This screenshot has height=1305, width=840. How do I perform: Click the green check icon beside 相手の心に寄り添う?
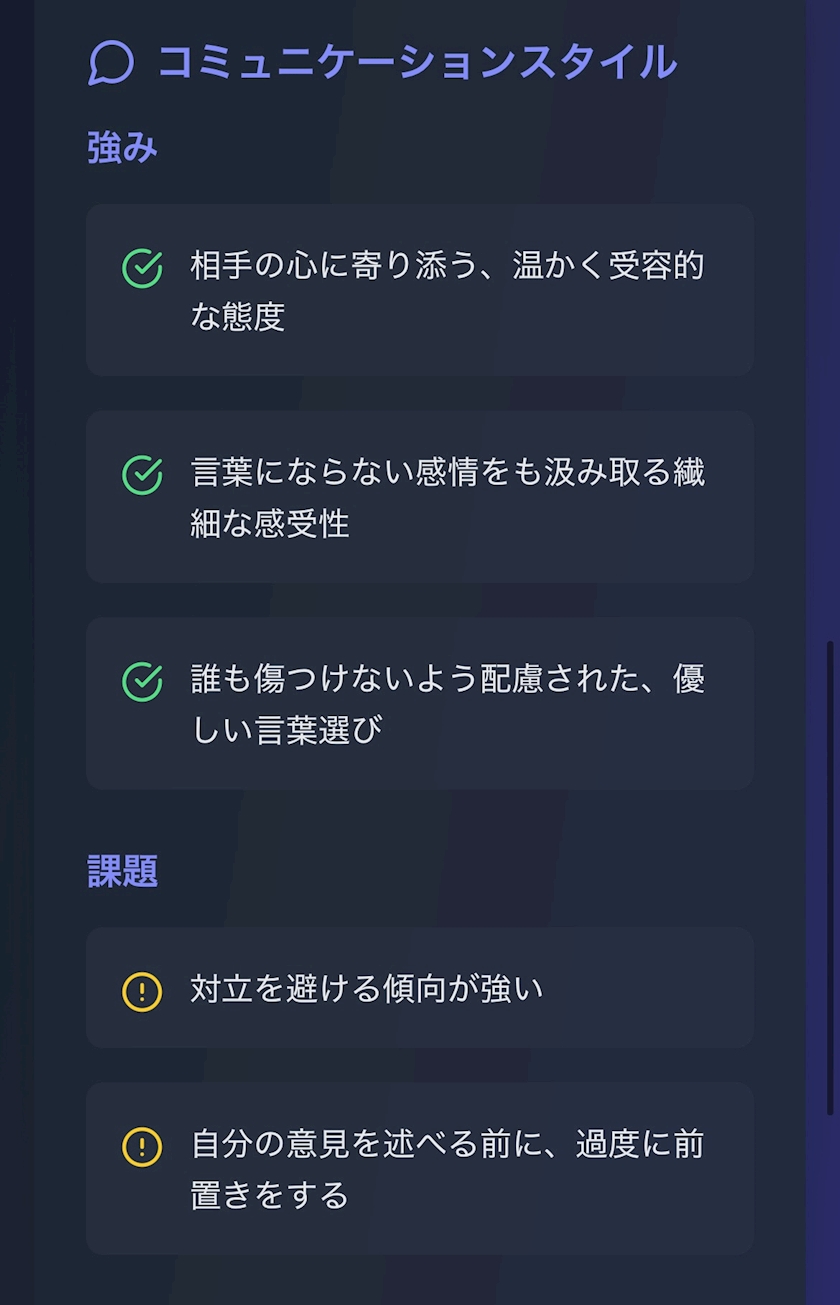142,268
